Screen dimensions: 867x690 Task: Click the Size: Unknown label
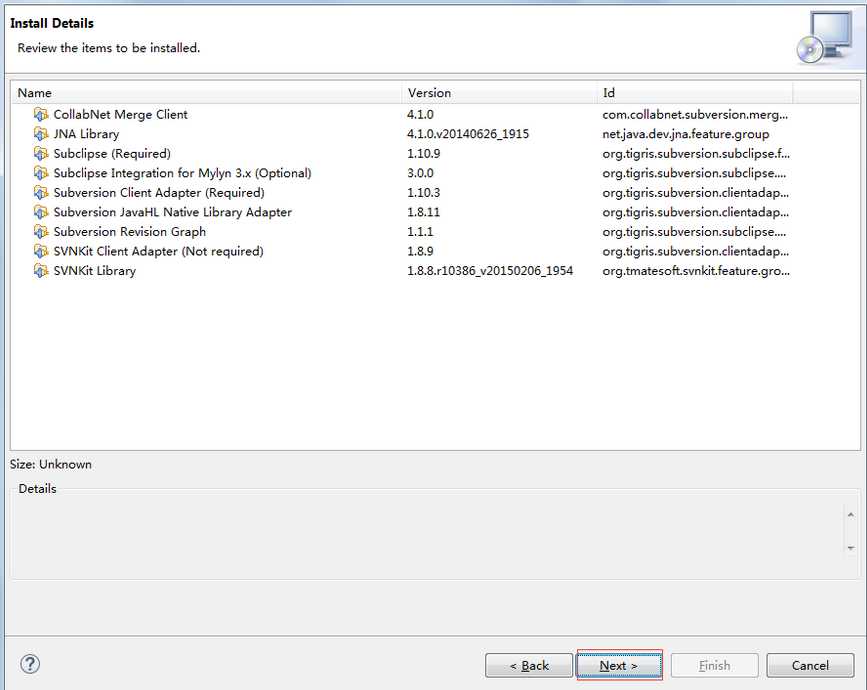click(x=51, y=464)
